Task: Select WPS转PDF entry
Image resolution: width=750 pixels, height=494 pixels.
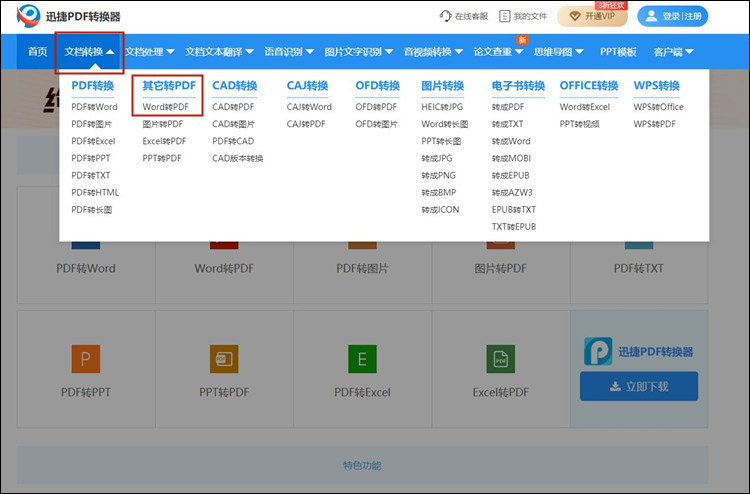Action: pyautogui.click(x=654, y=124)
